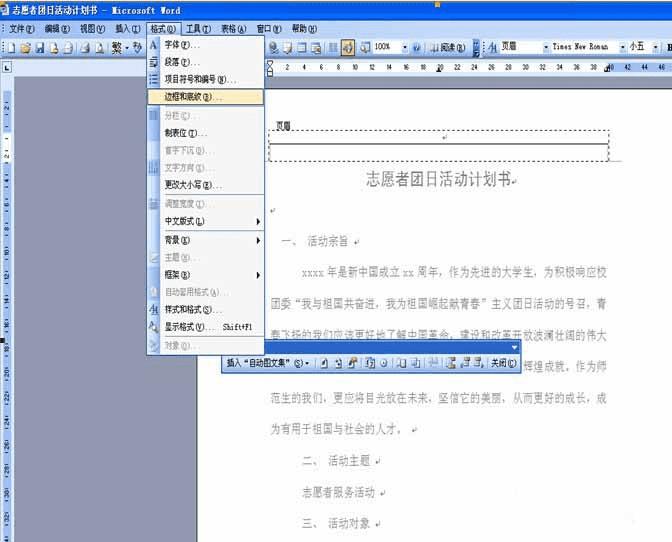This screenshot has height=542, width=672.
Task: Click Switch Between Header and Footer icon
Action: click(451, 363)
